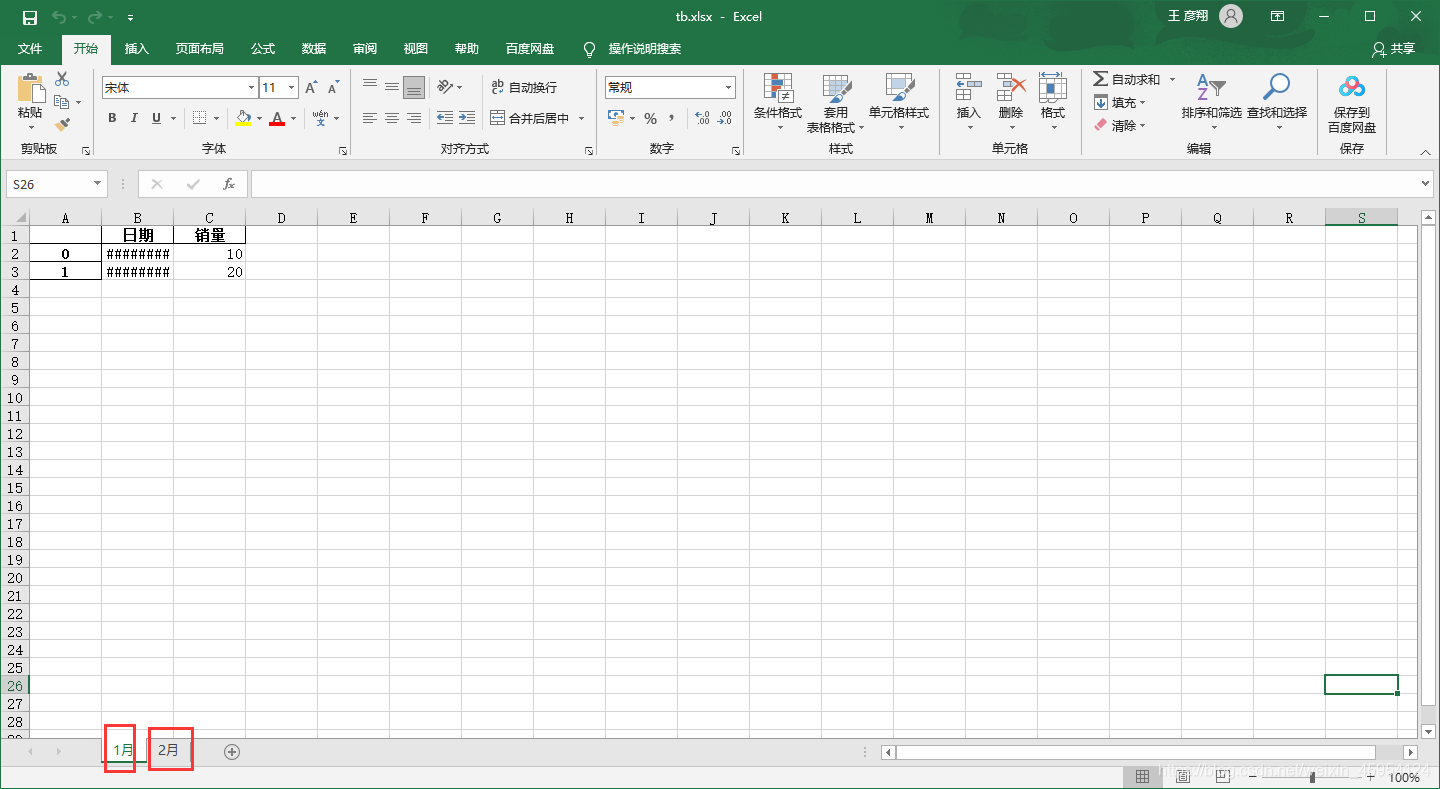
Task: Switch to Data (数据) tab
Action: pos(314,48)
